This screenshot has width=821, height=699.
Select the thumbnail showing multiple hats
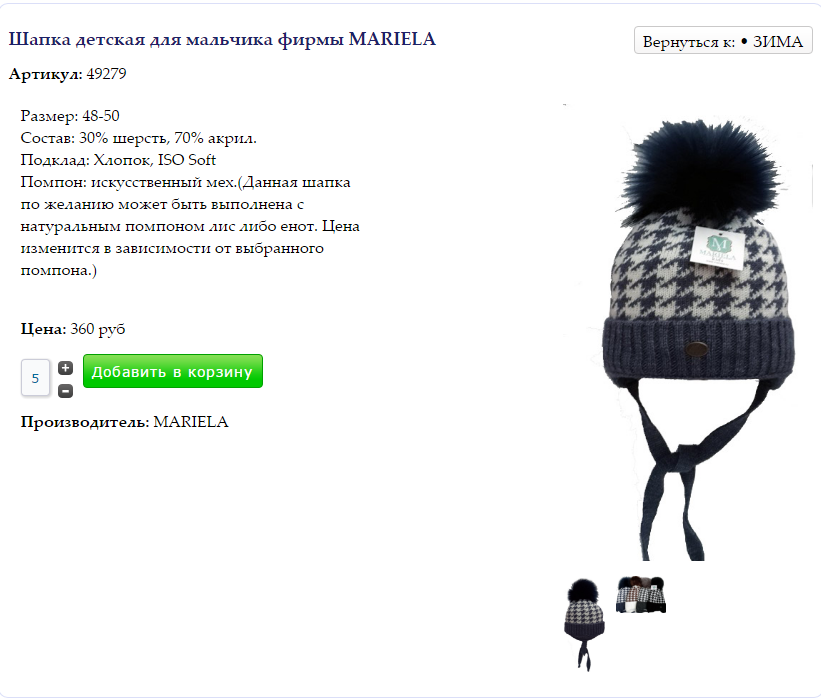[641, 595]
